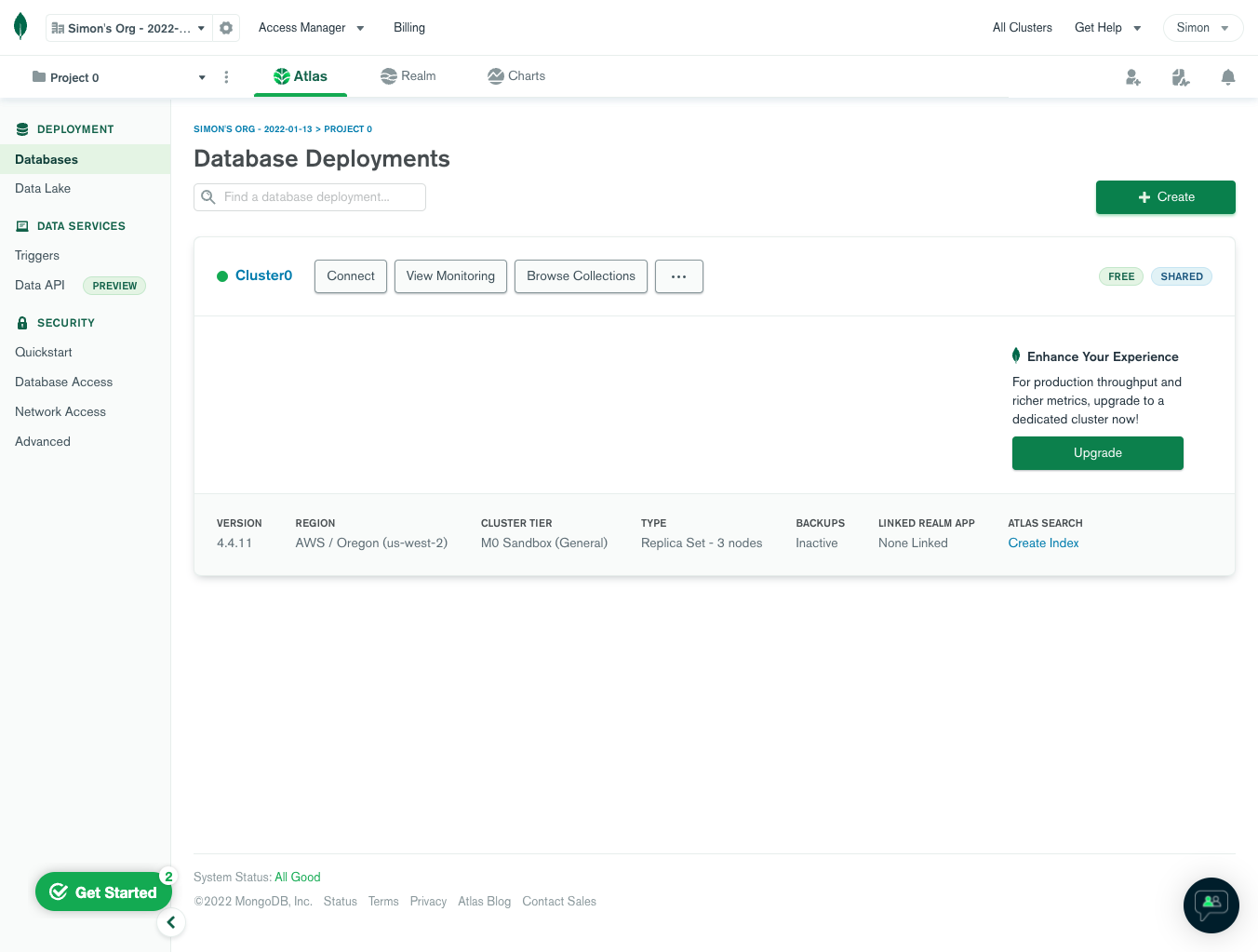1258x952 pixels.
Task: Focus the Find a database deployment field
Action: point(310,197)
